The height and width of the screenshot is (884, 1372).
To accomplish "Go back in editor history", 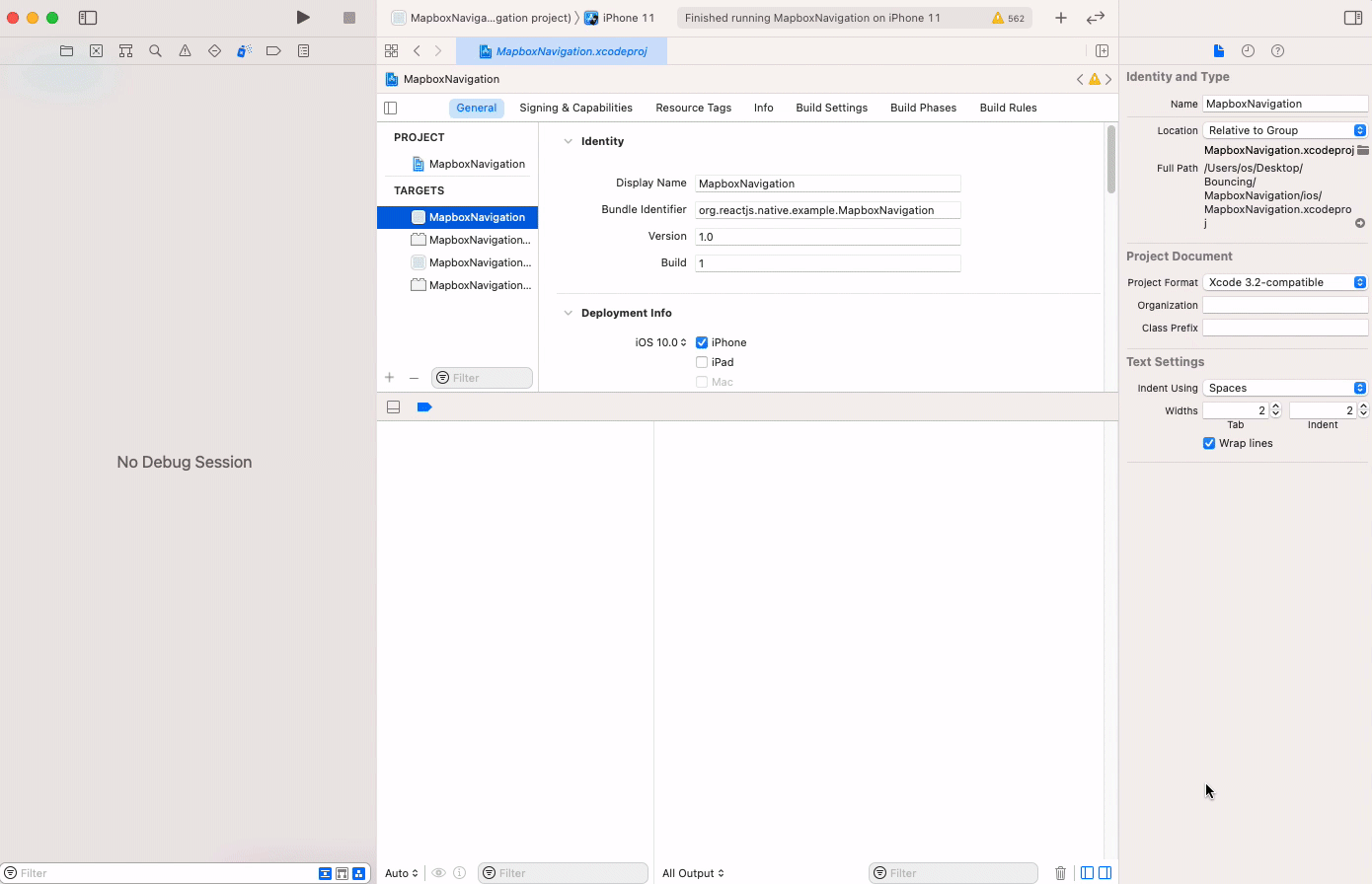I will point(417,50).
